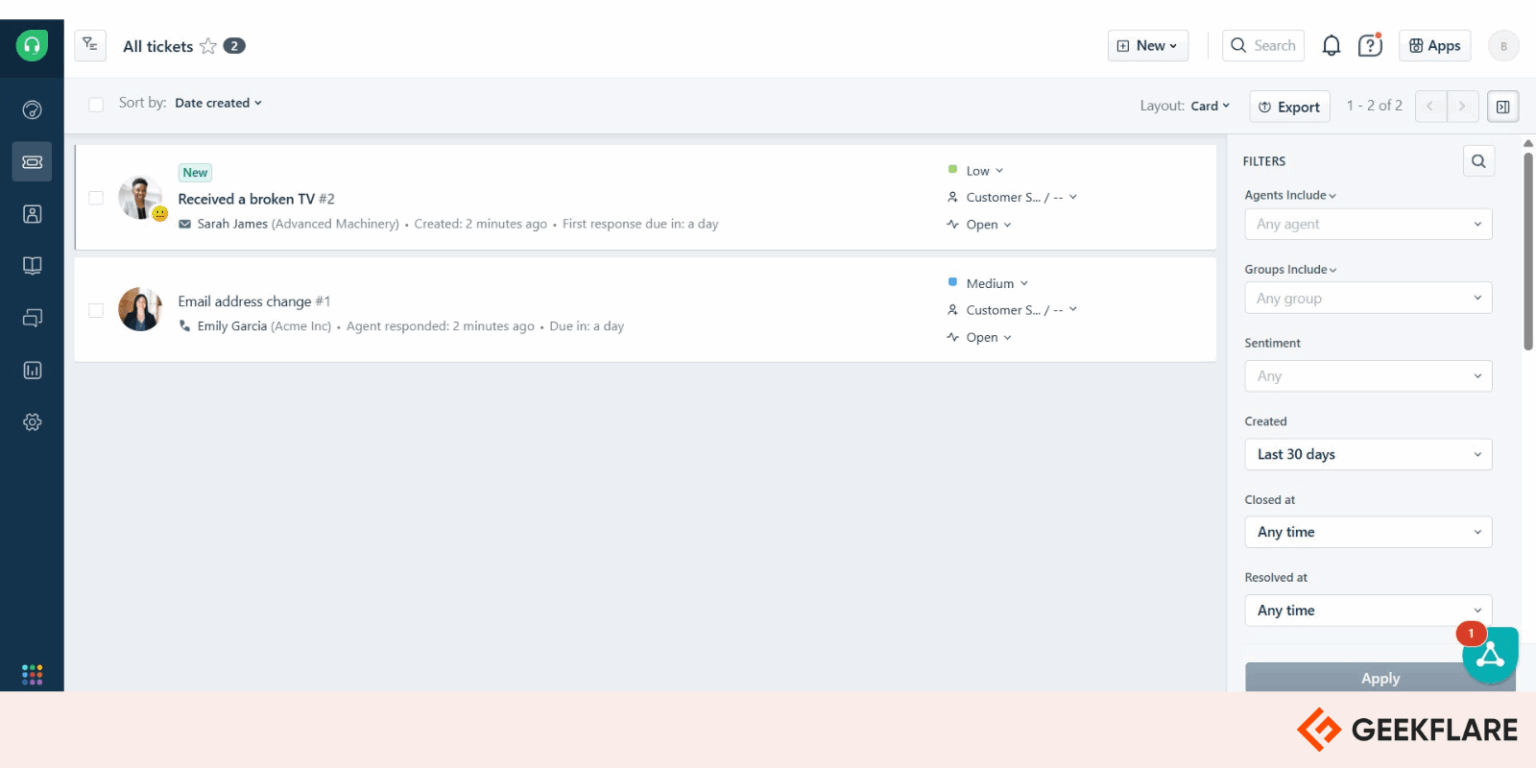Open the Dashboard from the left sidebar
1536x768 pixels.
[32, 109]
